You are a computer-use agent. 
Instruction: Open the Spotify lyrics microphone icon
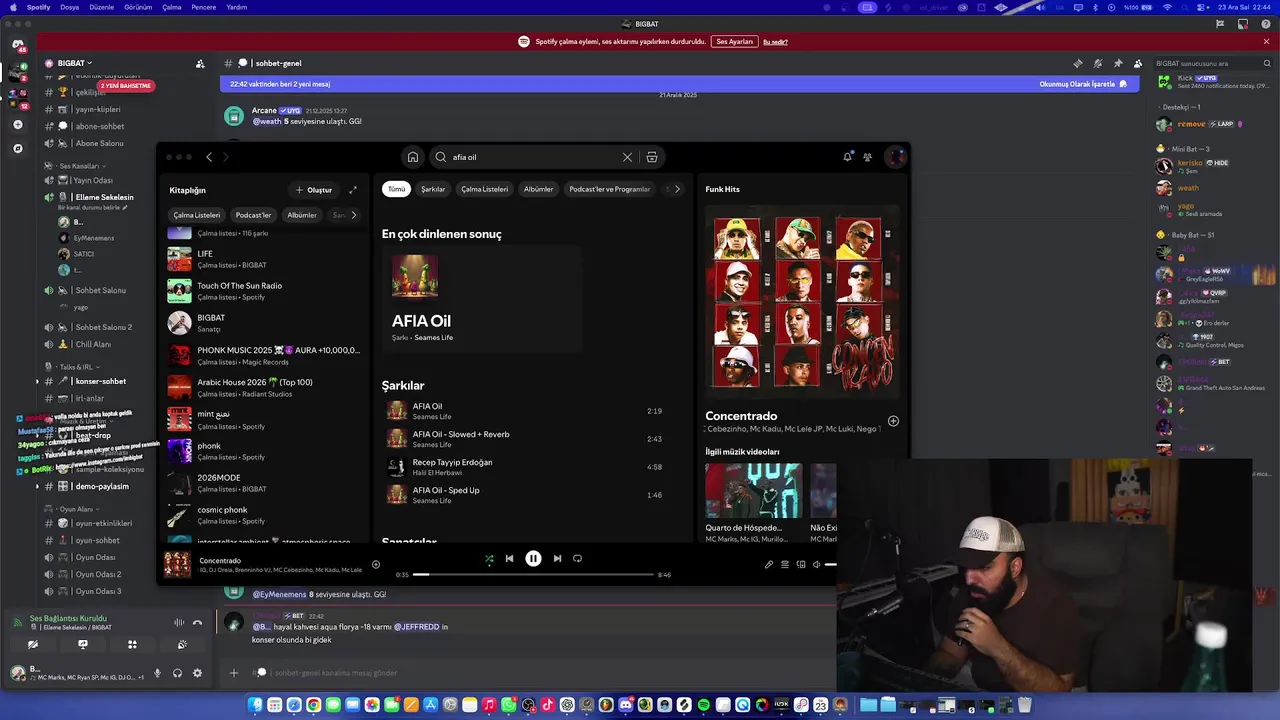point(769,564)
